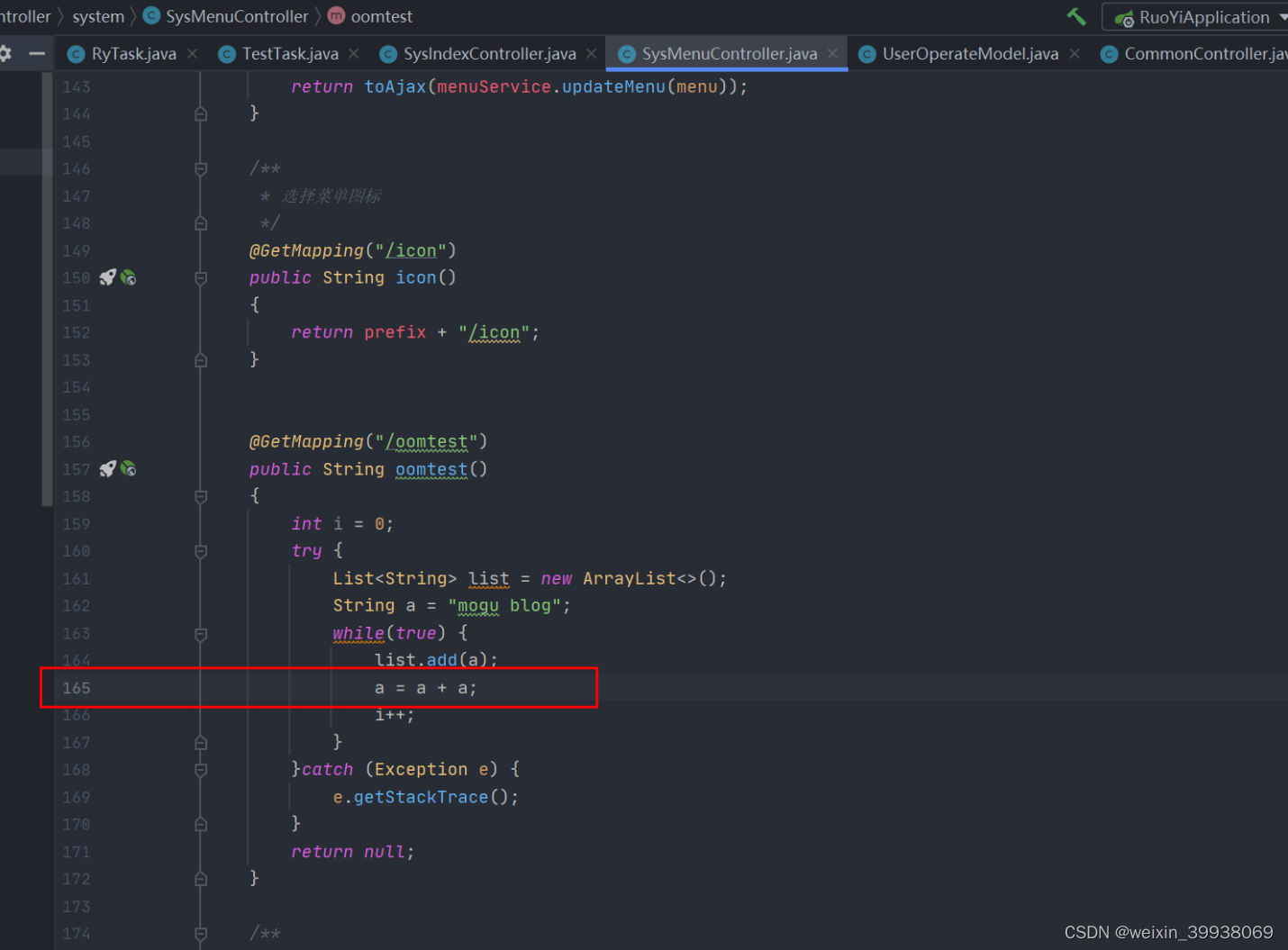The width and height of the screenshot is (1288, 950).
Task: Collapse the while loop at line 163
Action: 201,633
